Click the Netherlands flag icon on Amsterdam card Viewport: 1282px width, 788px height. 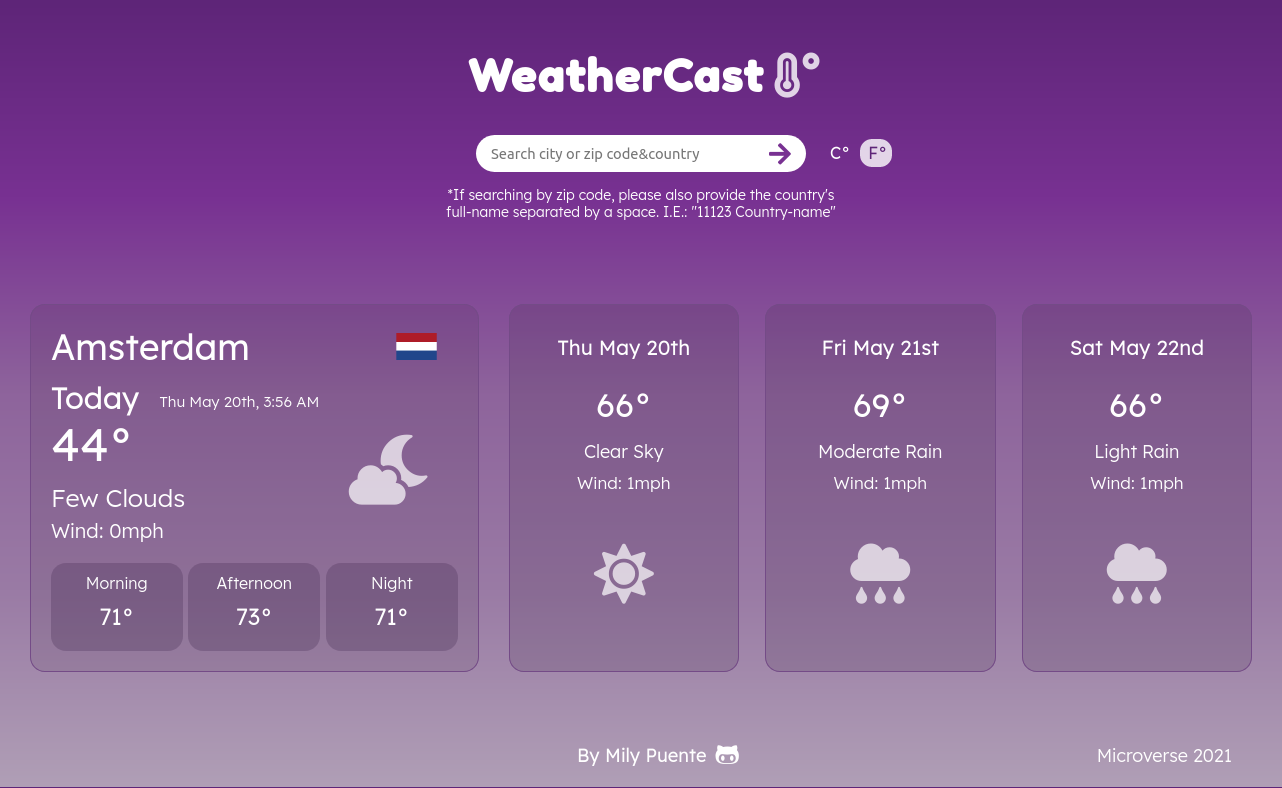tap(416, 347)
